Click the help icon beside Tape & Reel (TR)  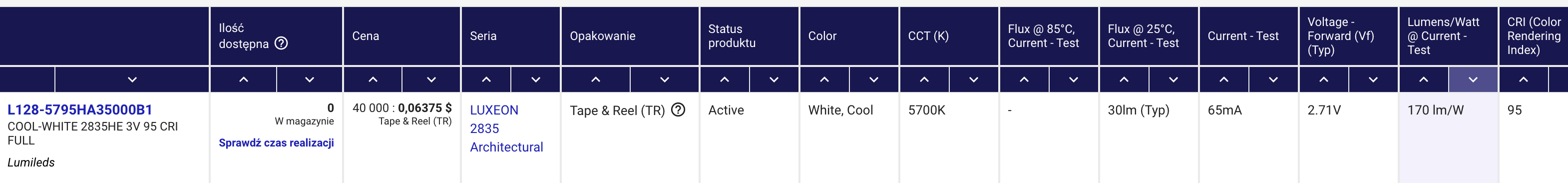678,110
